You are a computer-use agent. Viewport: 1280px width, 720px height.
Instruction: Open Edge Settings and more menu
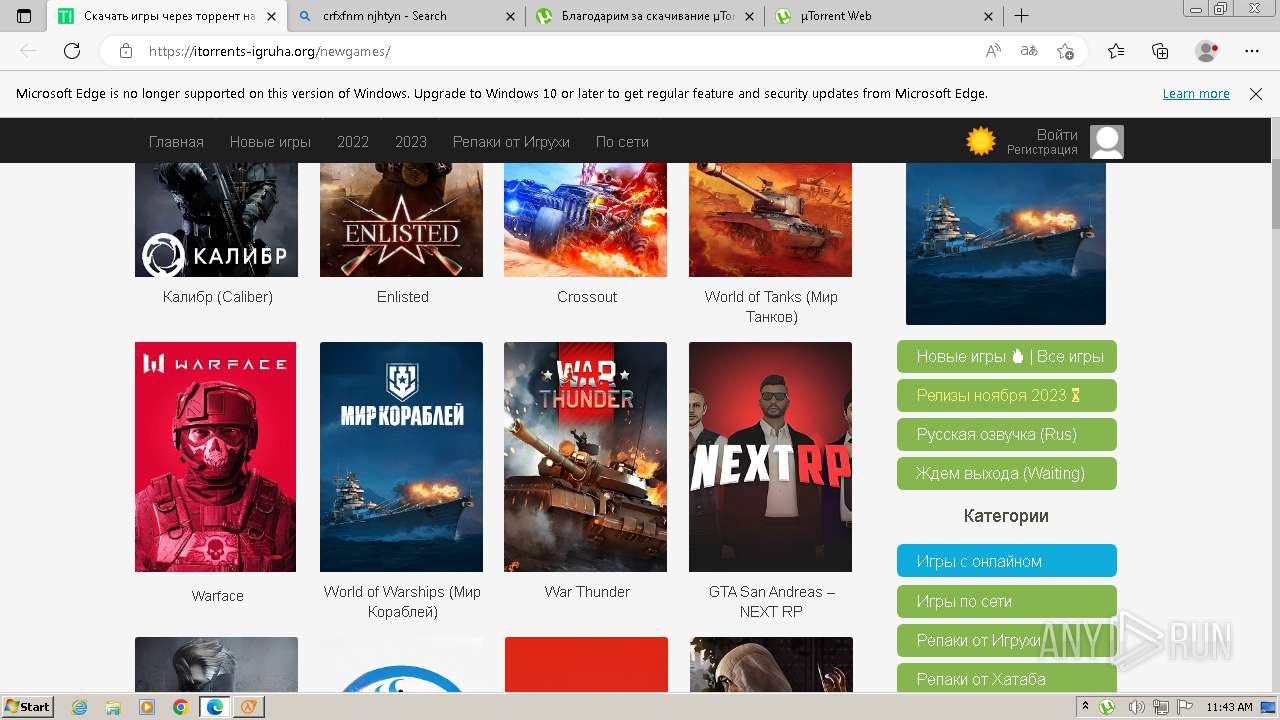point(1252,51)
